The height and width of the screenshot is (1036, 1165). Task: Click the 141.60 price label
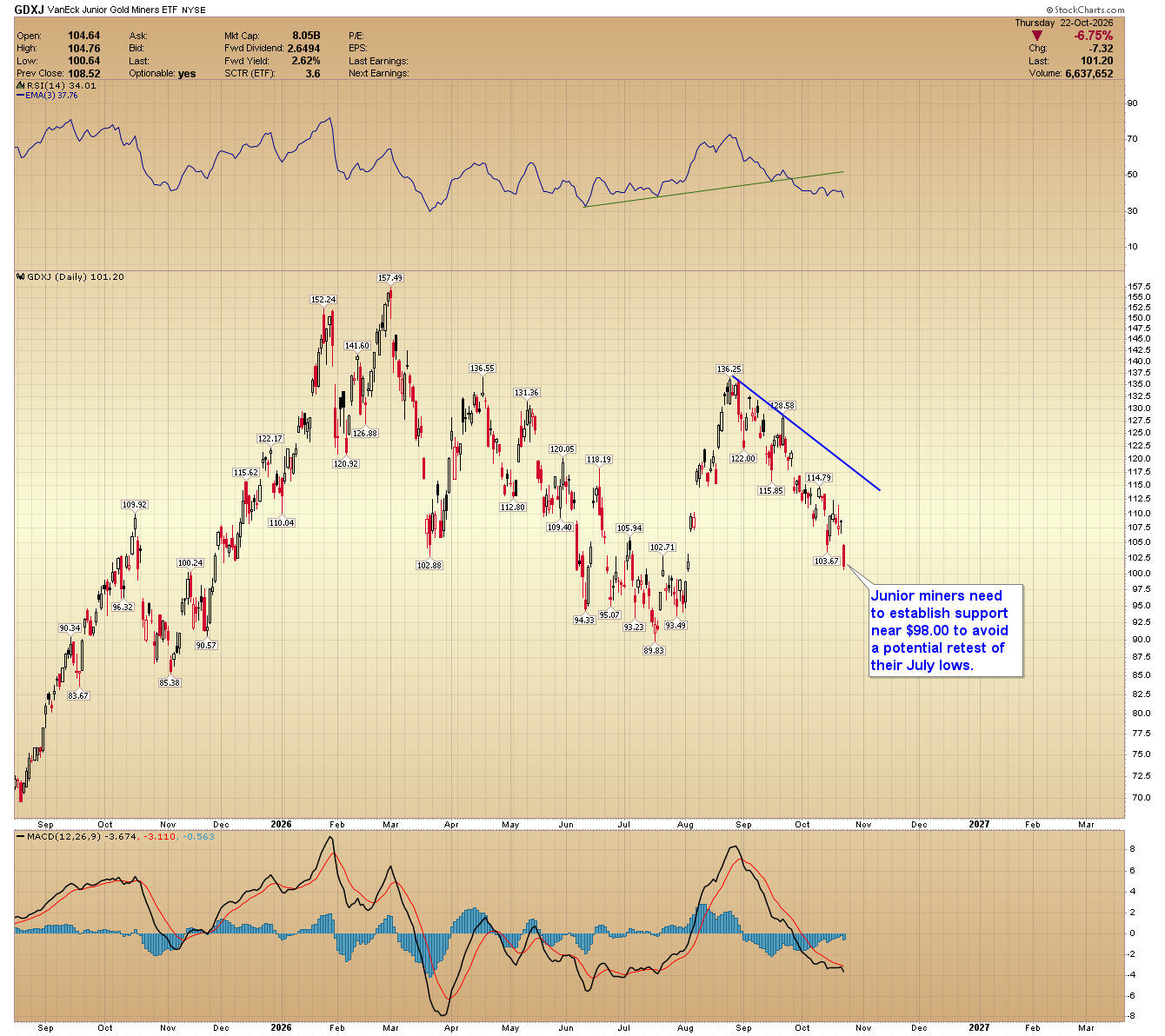[357, 346]
